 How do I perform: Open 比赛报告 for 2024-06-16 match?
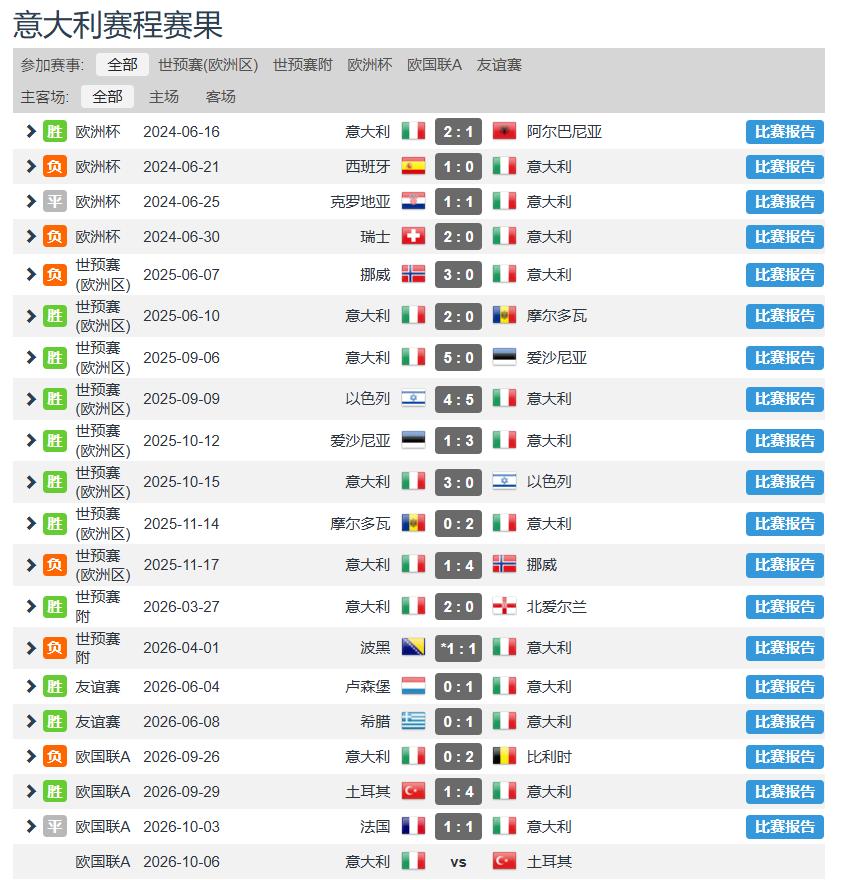785,132
